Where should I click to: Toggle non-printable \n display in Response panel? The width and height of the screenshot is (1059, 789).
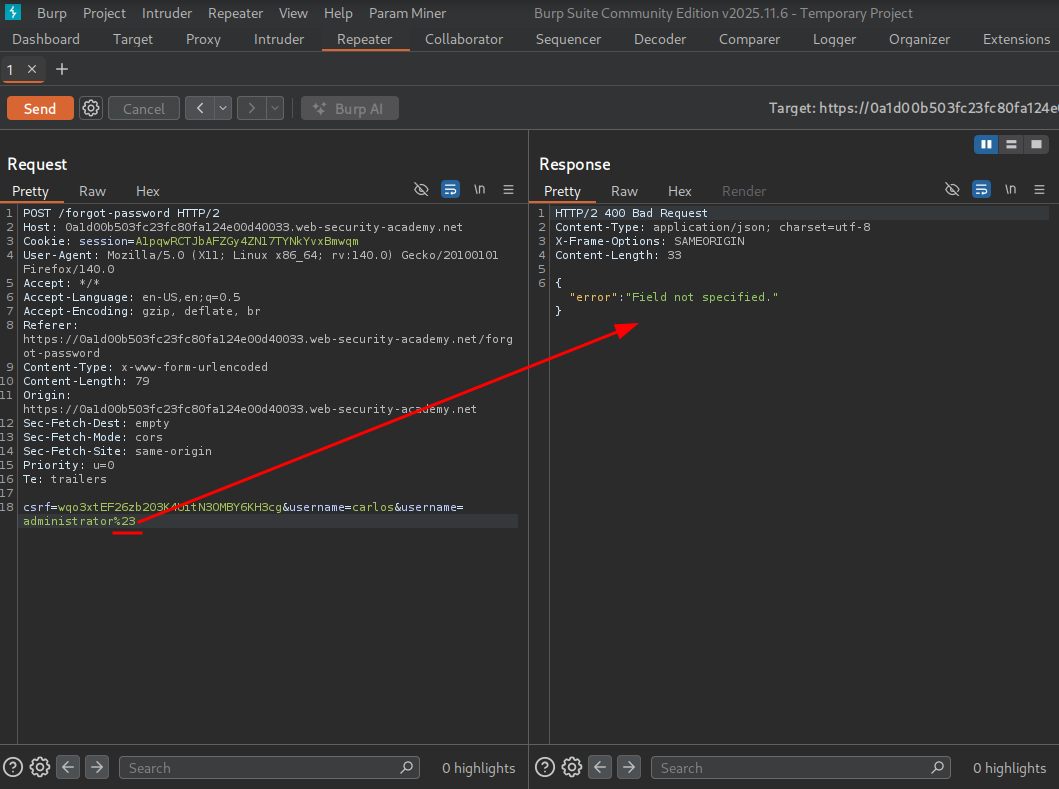coord(1010,190)
